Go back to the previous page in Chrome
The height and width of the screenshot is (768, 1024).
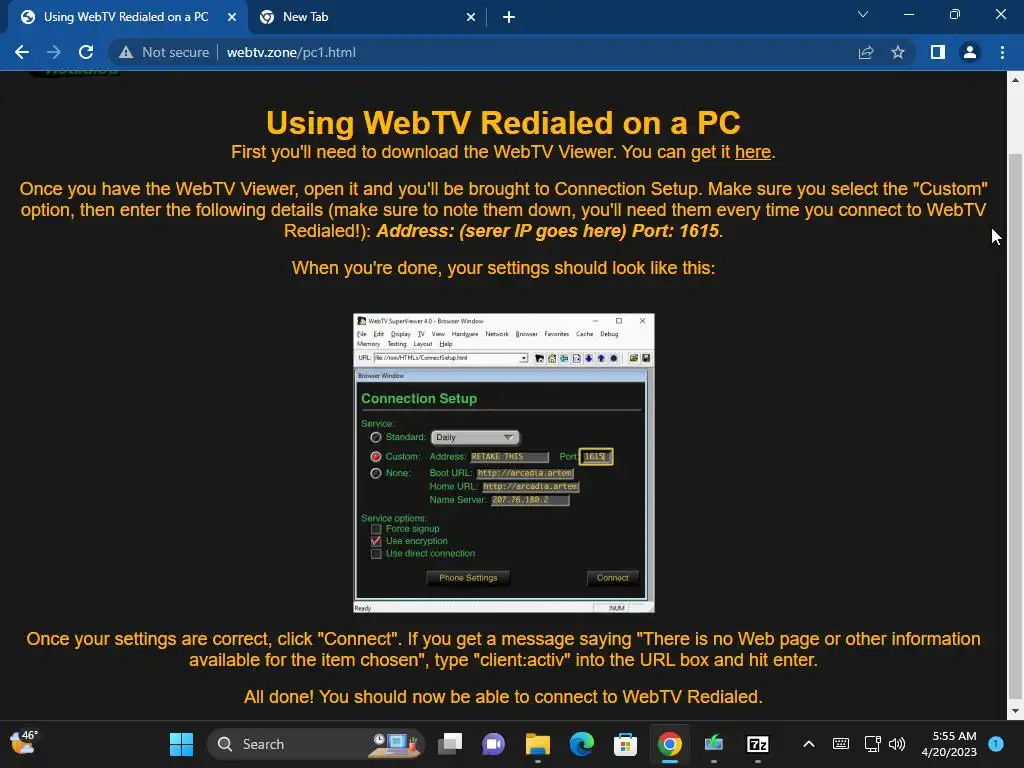coord(22,52)
